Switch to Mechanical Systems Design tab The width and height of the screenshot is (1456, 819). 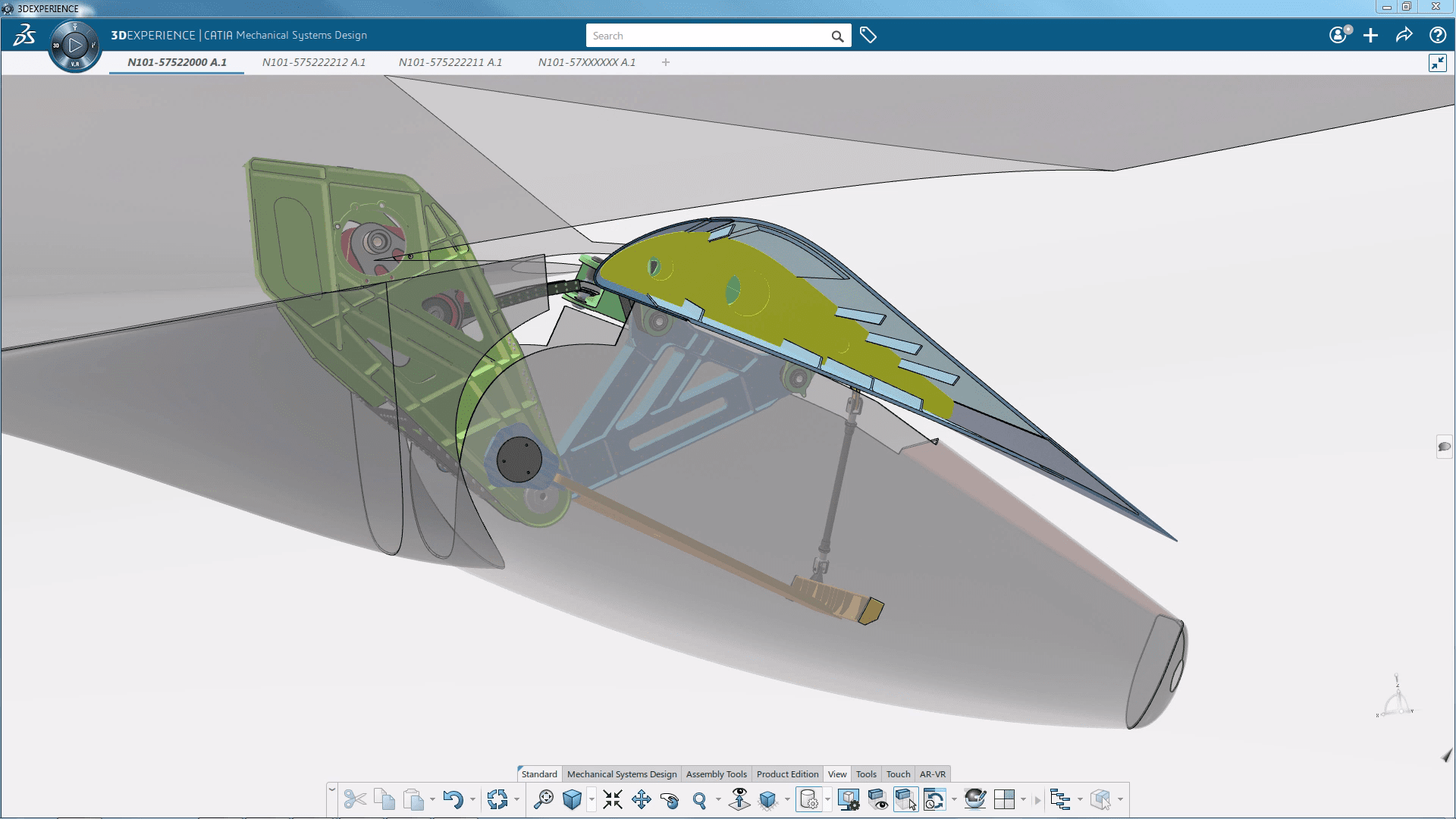(x=621, y=773)
